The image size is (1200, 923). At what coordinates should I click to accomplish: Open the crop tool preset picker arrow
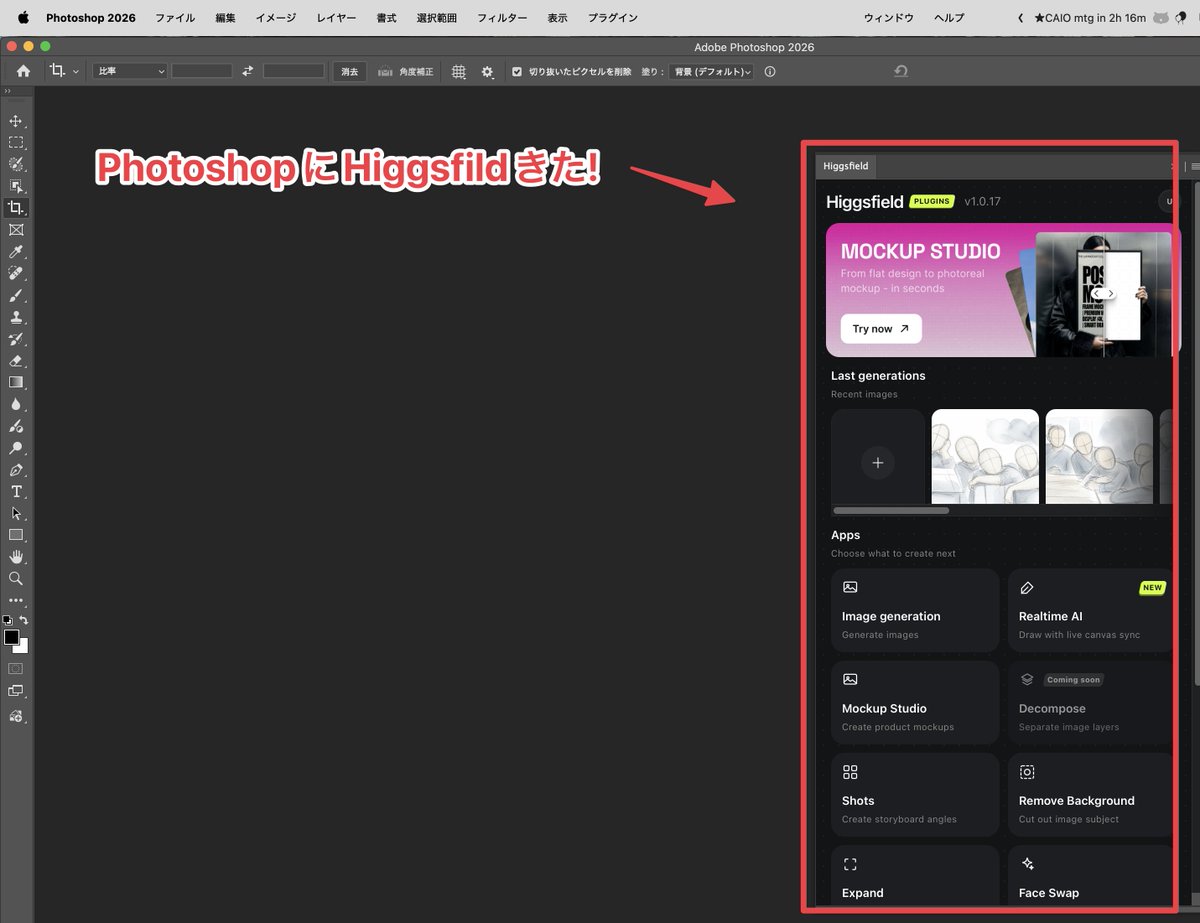coord(76,72)
